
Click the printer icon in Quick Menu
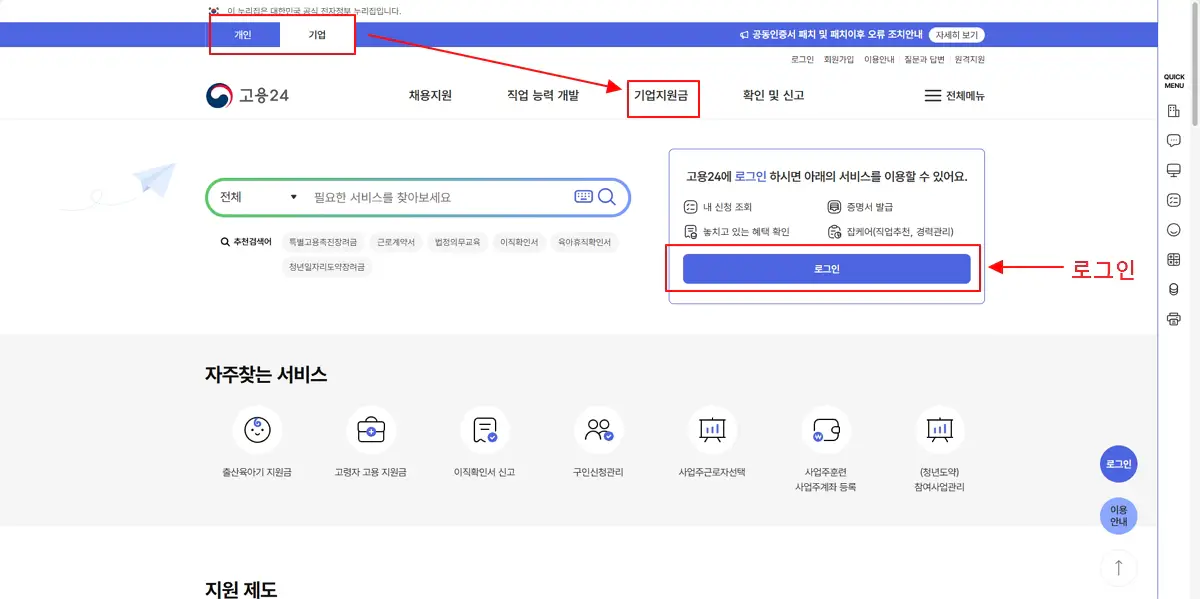[1174, 320]
